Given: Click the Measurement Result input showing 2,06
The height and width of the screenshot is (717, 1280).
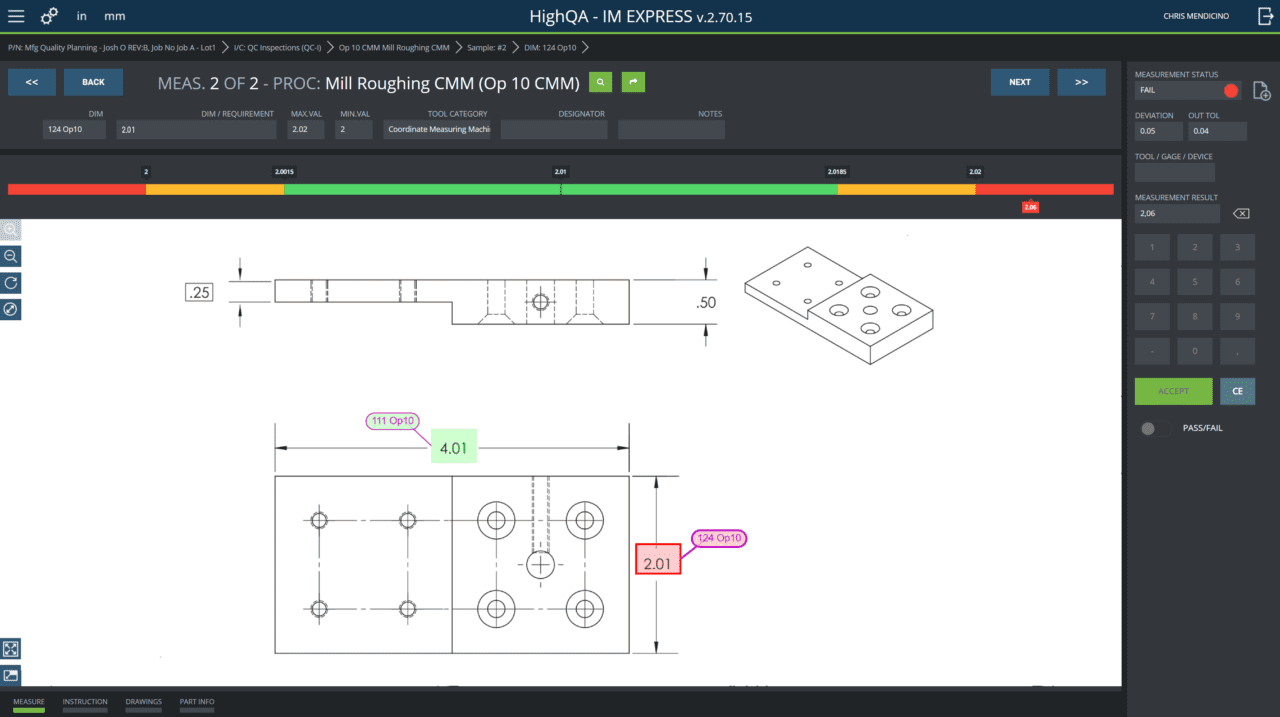Looking at the screenshot, I should point(1177,213).
